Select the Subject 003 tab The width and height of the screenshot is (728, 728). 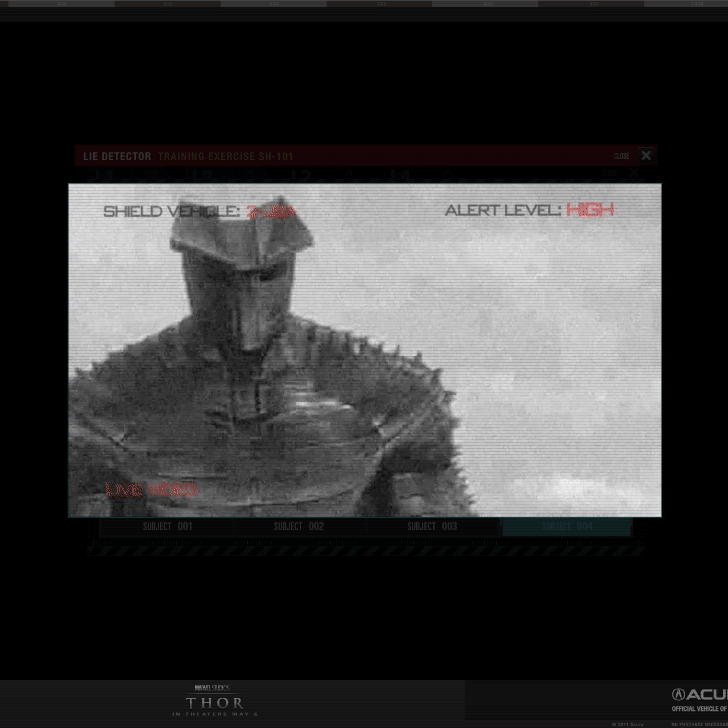[x=432, y=526]
